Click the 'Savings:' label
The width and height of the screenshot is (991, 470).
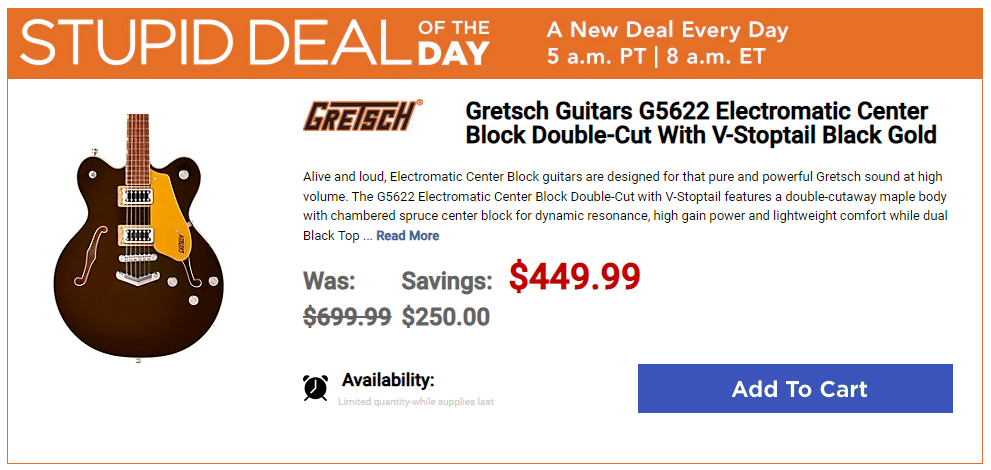pyautogui.click(x=447, y=281)
